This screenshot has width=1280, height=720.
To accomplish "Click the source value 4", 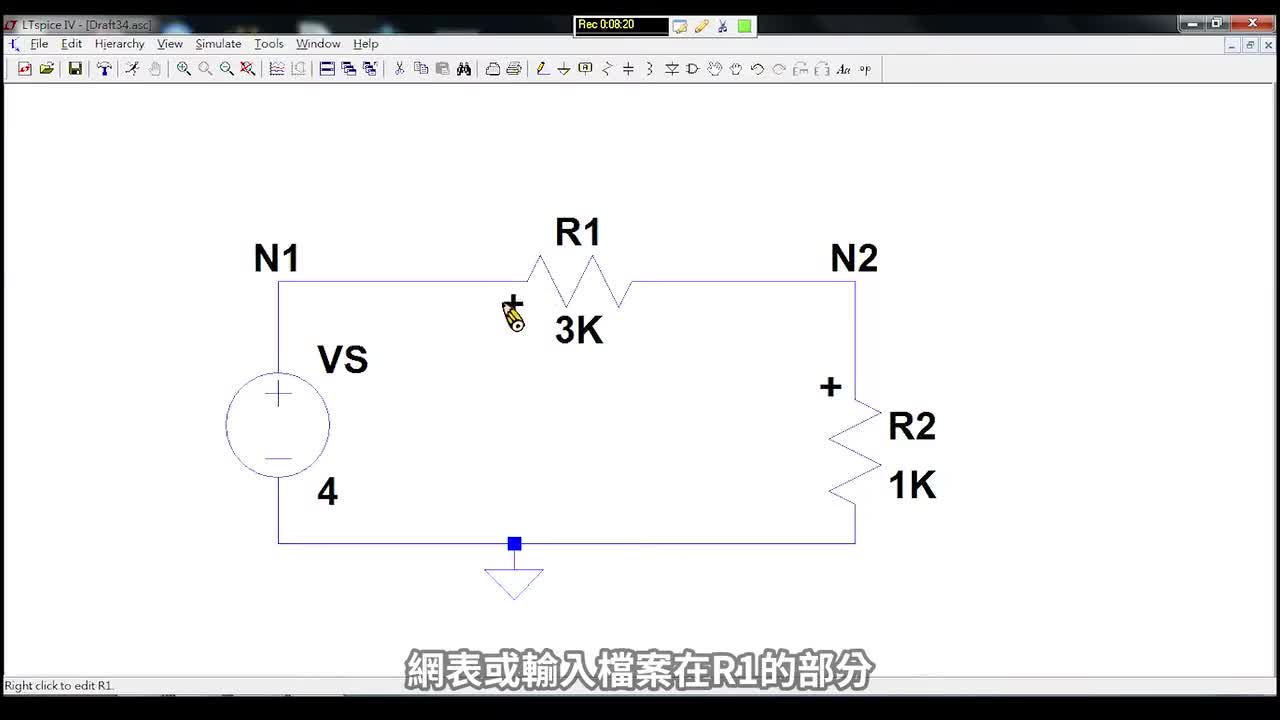I will pos(327,492).
